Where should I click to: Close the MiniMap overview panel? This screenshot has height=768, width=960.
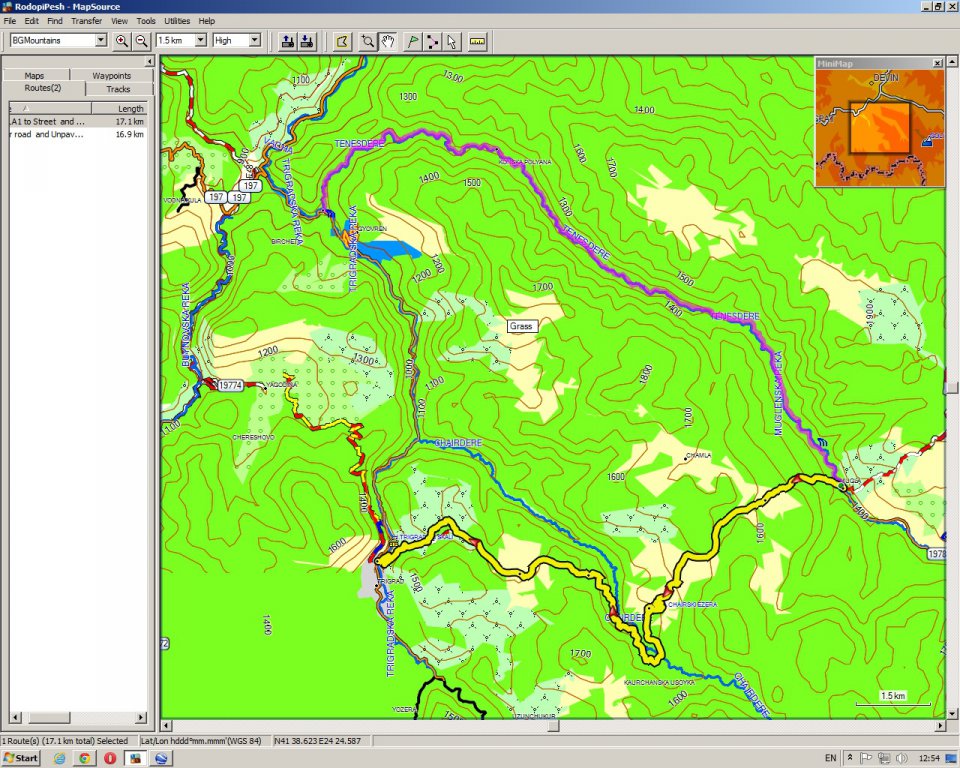coord(937,63)
